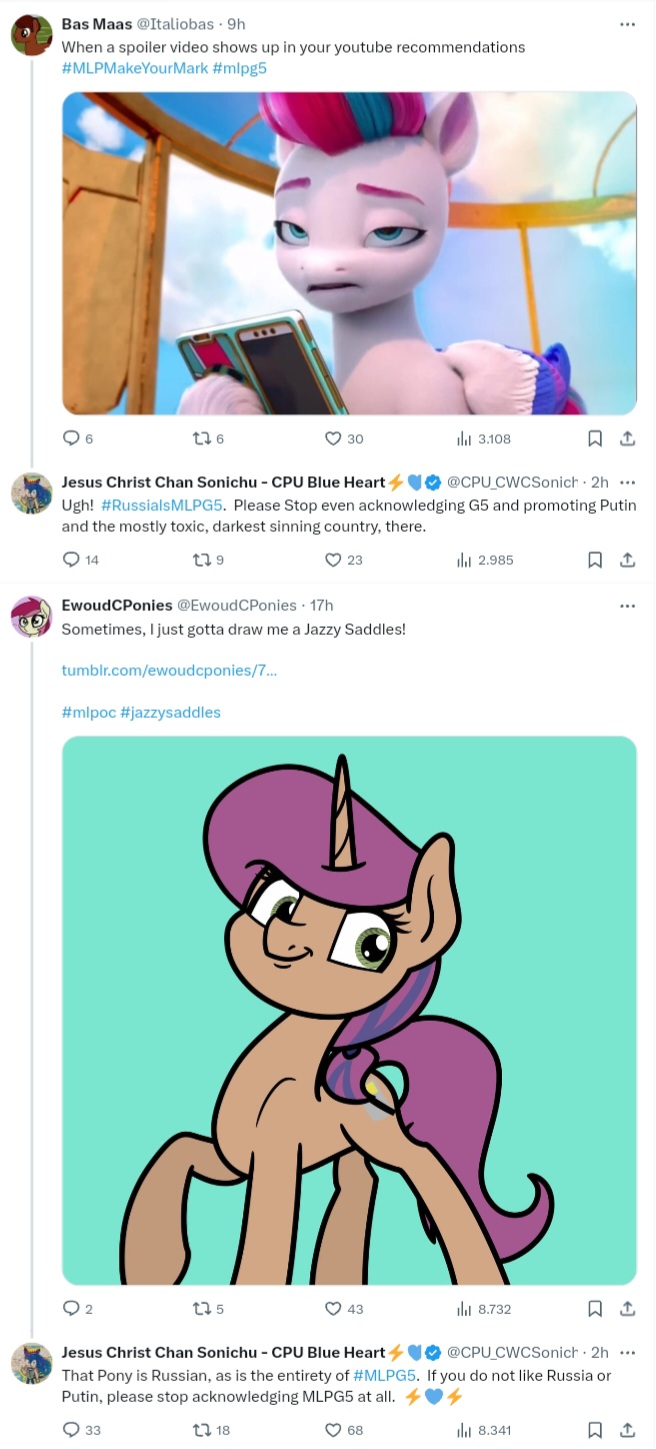Like the EwoudCPonies Jazzy Saddles tweet
Viewport: 656px width, 1449px height.
coord(333,1308)
